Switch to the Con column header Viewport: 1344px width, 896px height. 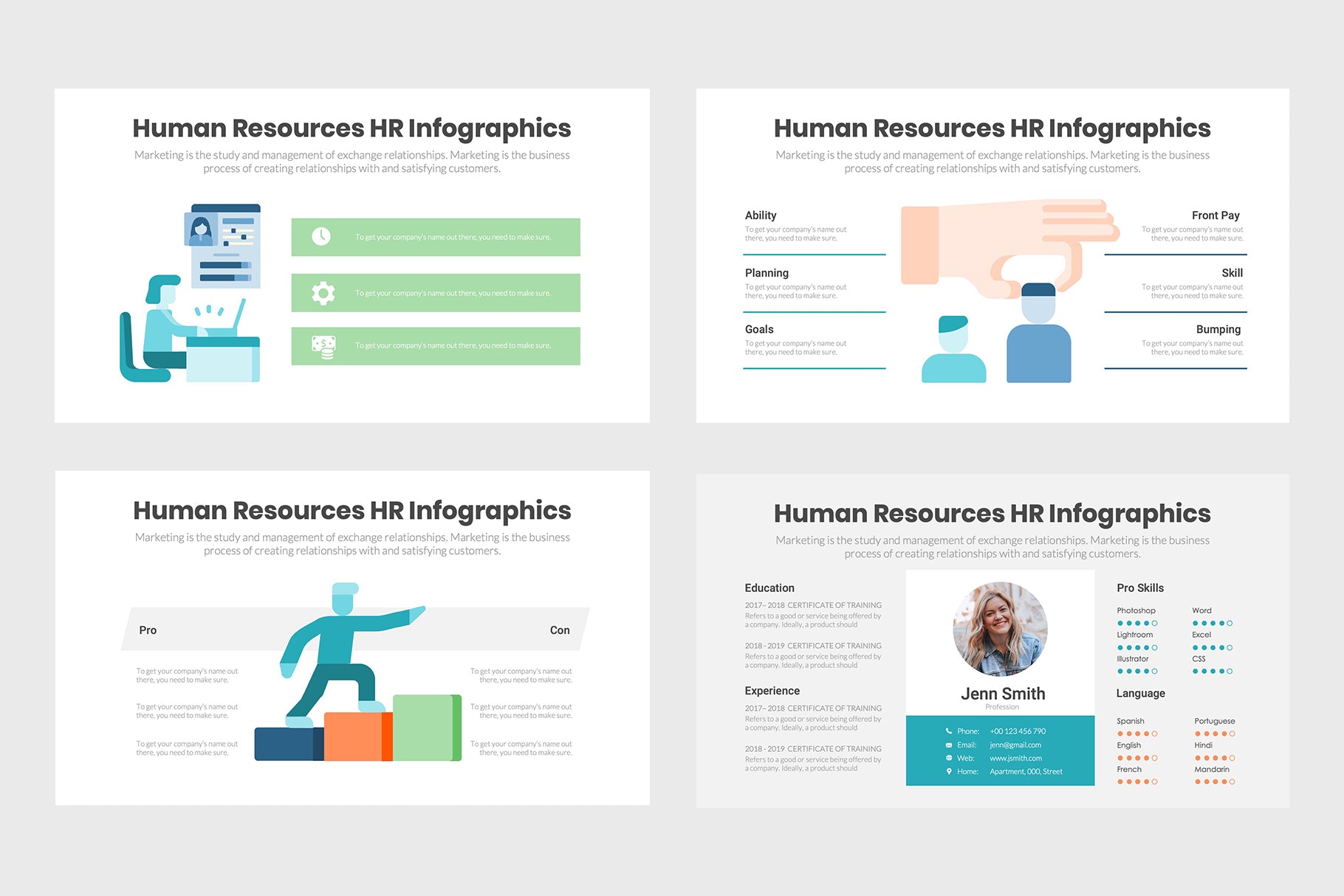[x=560, y=630]
